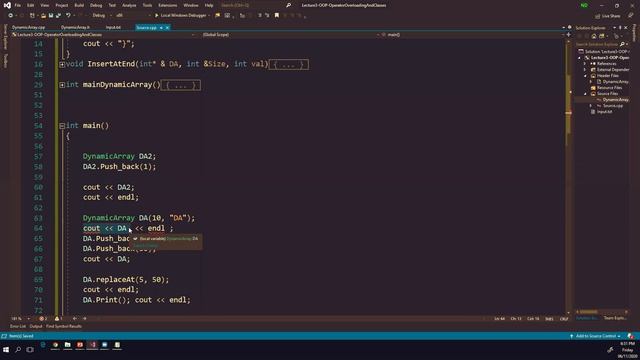The width and height of the screenshot is (640, 360).
Task: Select Resource Files folder
Action: (x=609, y=88)
